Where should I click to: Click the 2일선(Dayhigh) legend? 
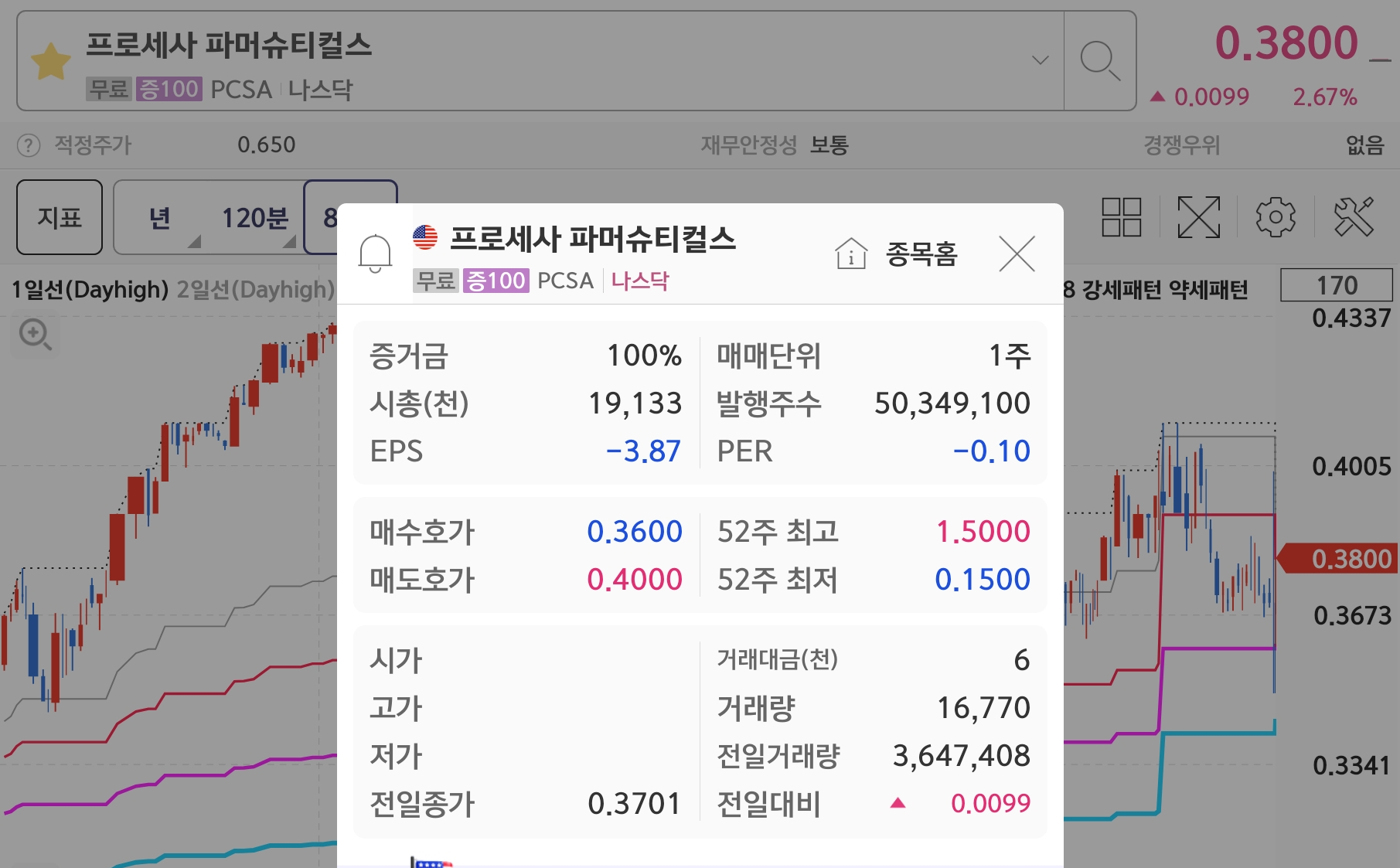(256, 290)
